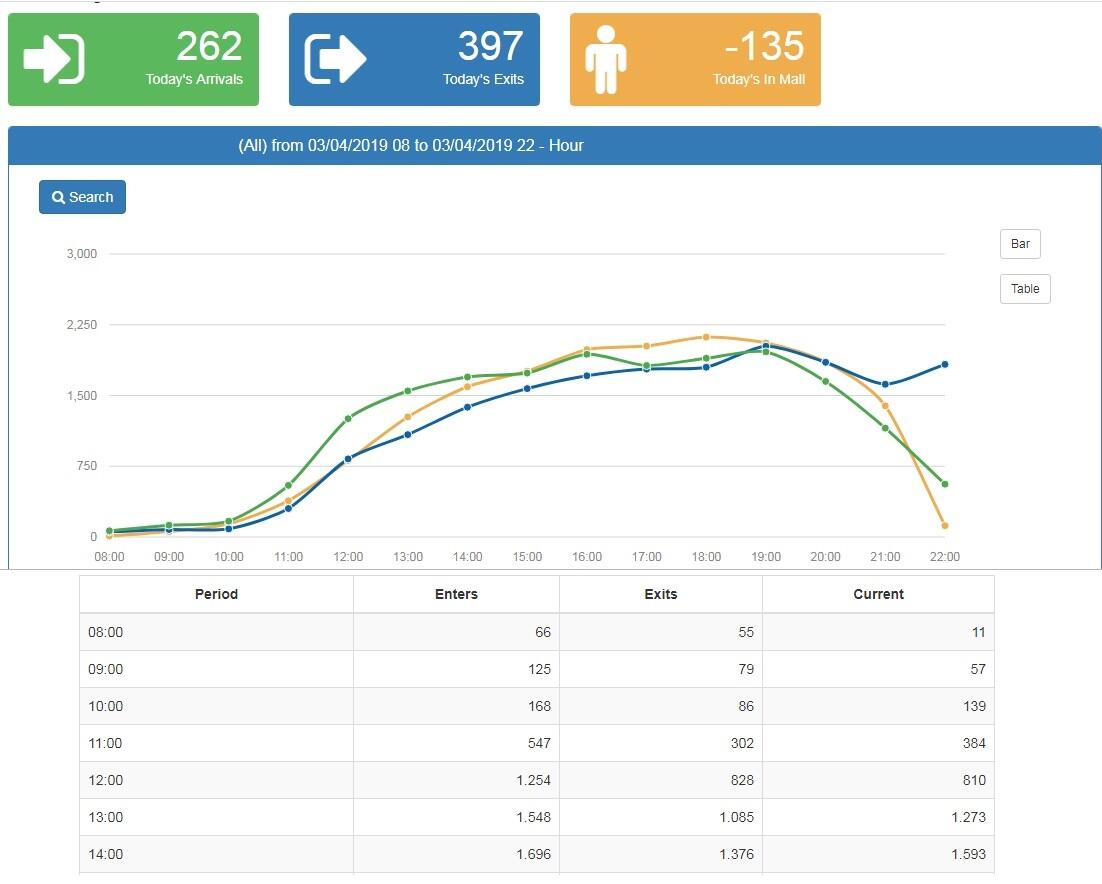
Task: Click Enters value 1.696 in table
Action: (x=533, y=854)
